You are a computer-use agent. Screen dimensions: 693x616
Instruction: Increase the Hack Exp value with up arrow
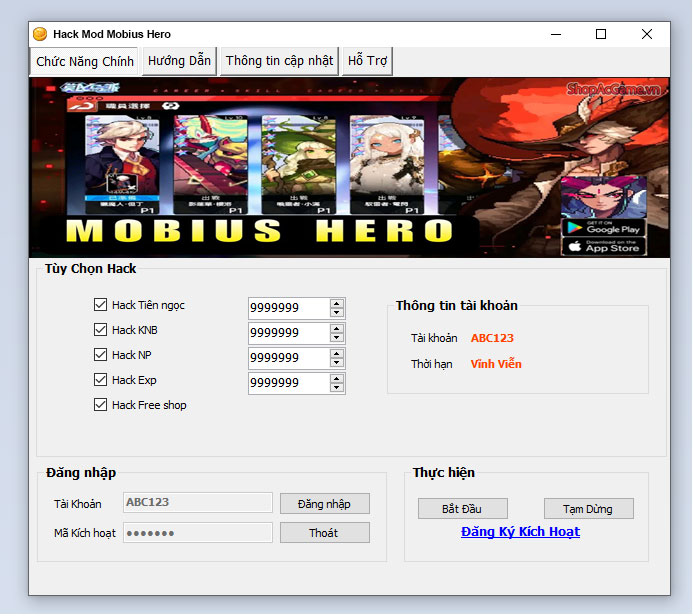[337, 378]
